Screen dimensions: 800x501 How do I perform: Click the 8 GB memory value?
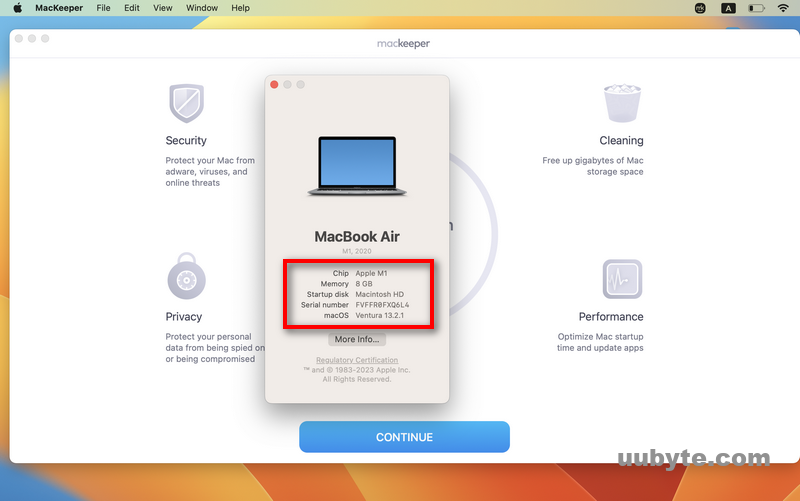point(364,284)
